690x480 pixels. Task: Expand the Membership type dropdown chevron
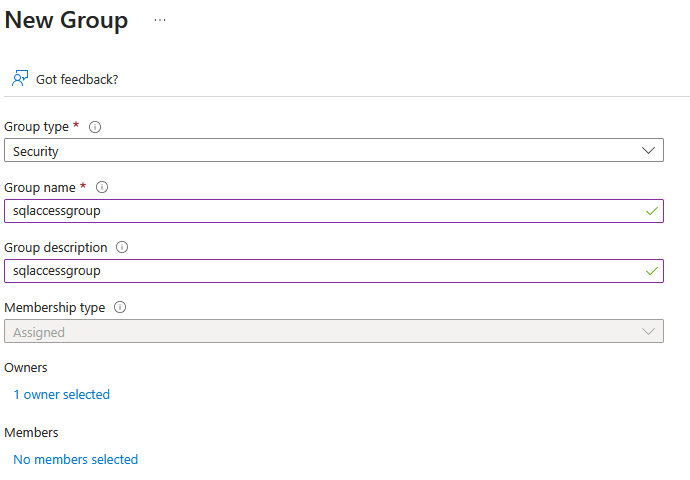point(647,331)
